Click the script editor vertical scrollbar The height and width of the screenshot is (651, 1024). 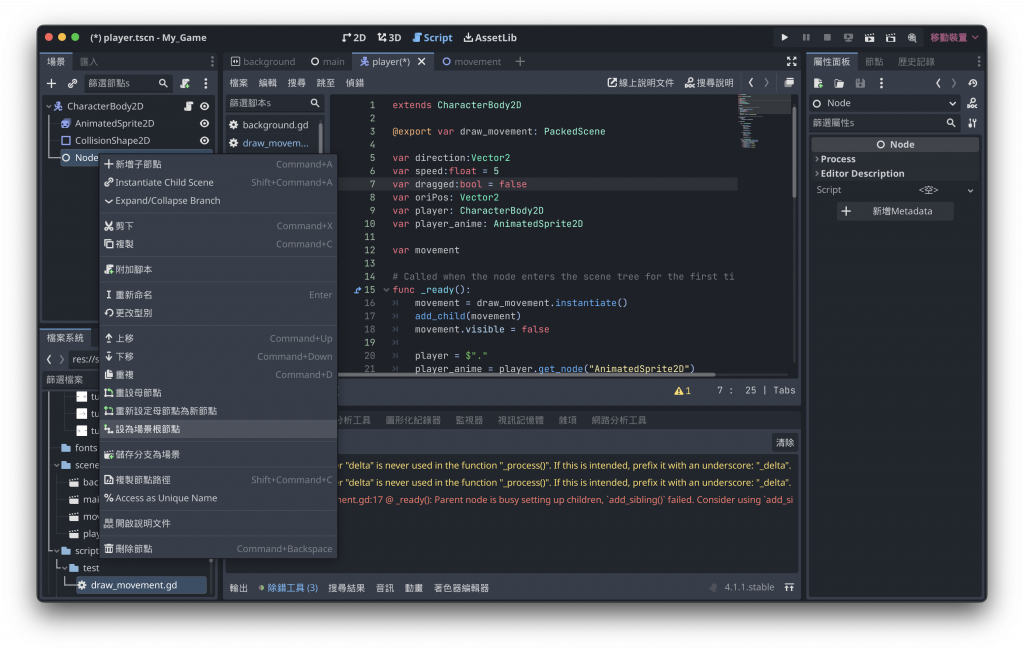(794, 153)
